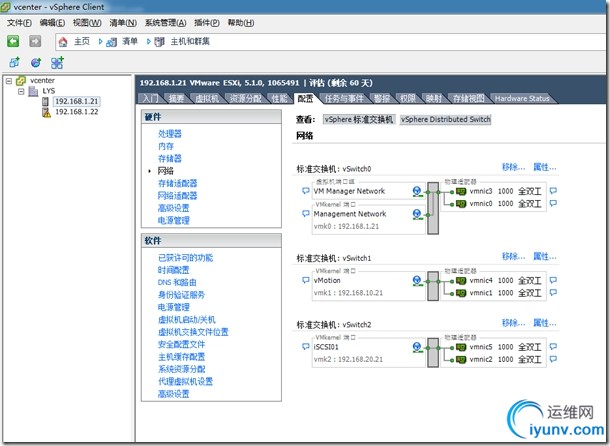Select the vSphere Distributed Switch view button
The width and height of the screenshot is (610, 446).
[445, 119]
